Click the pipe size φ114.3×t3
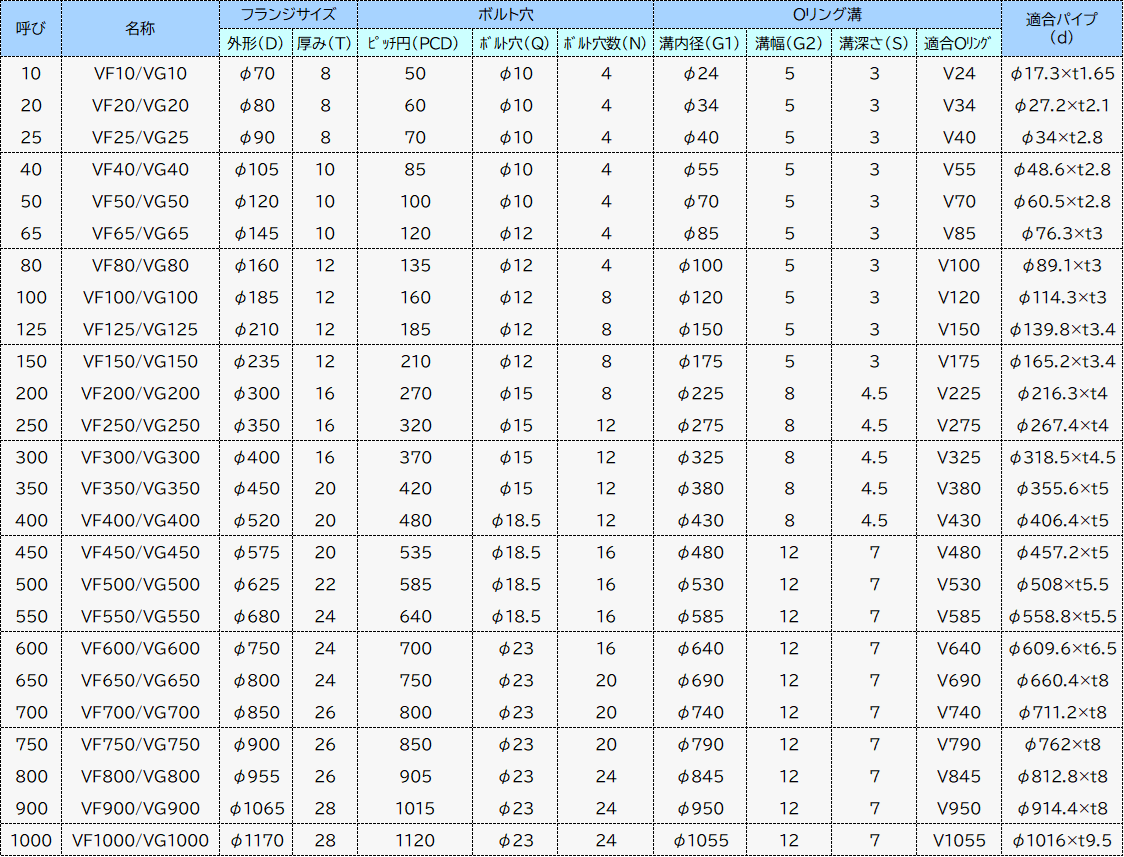Screen dimensions: 1124x857 (x=1062, y=297)
